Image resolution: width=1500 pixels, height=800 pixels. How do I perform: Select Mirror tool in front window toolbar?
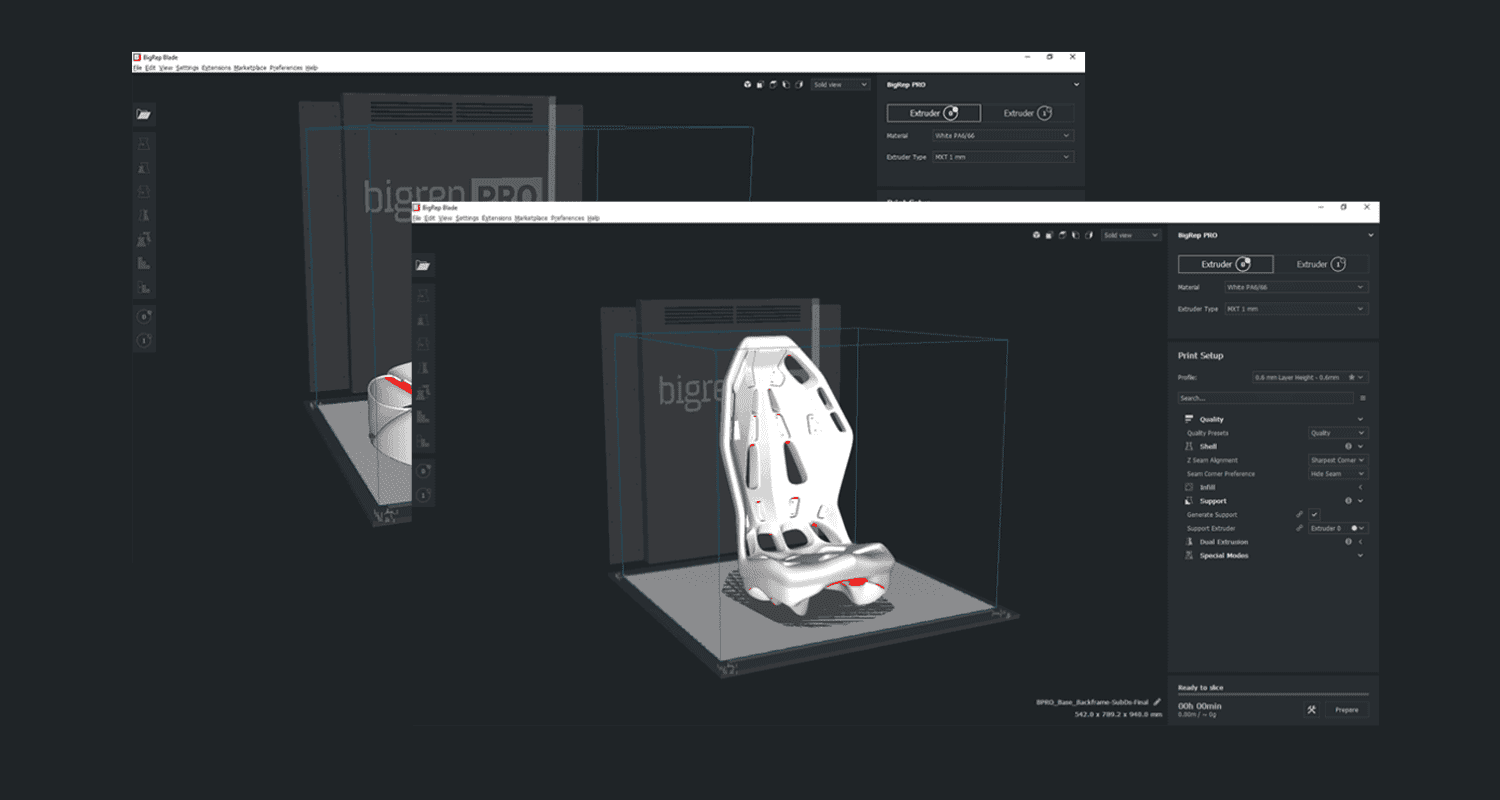[x=423, y=369]
